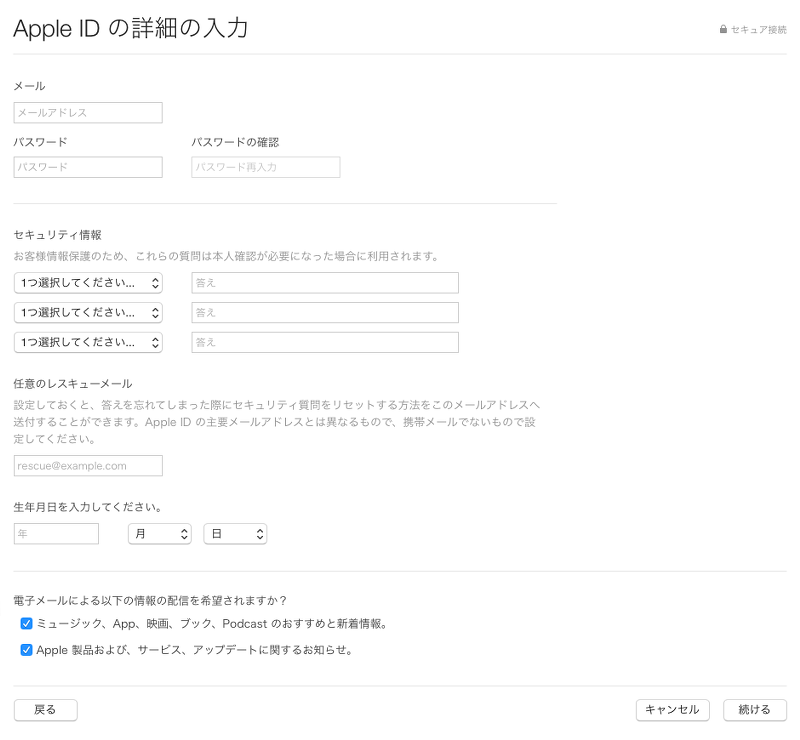Open the second security question dropdown
Screen dimensions: 800x740
[88, 313]
